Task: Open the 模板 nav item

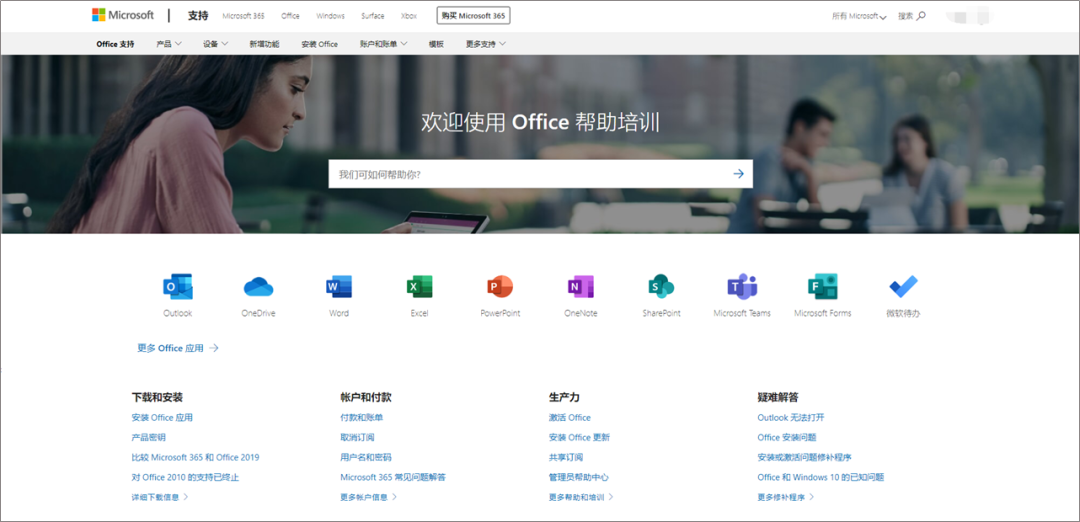Action: coord(437,44)
